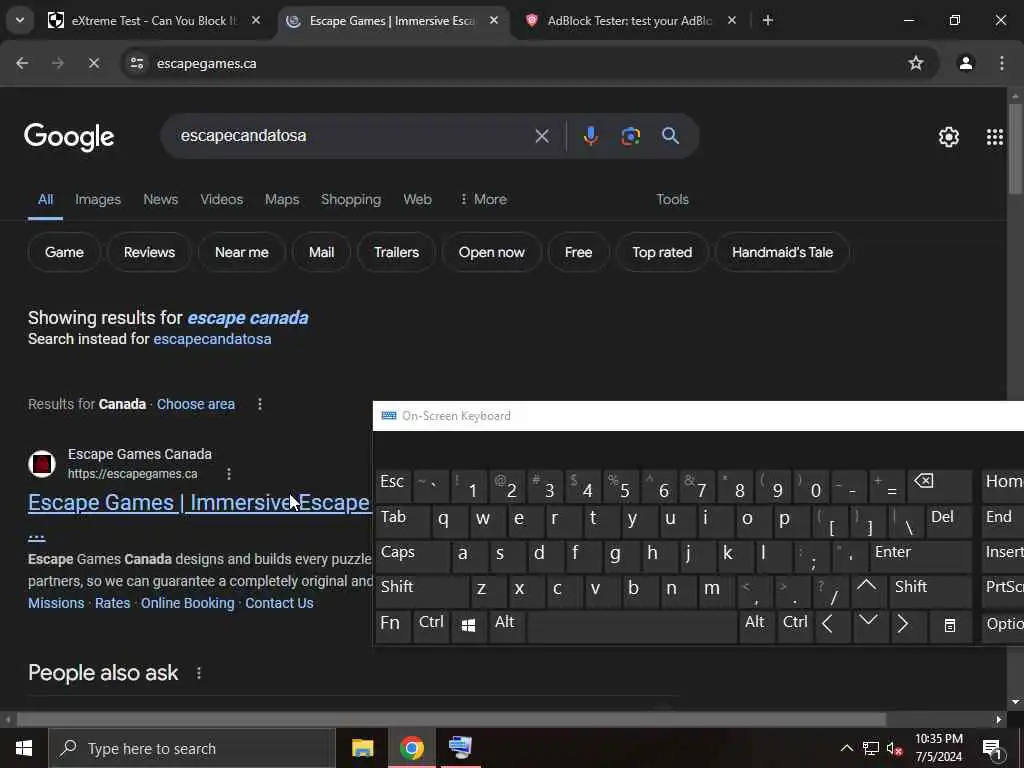Screen dimensions: 1024x768
Task: Switch to the Videos results tab
Action: click(x=221, y=199)
